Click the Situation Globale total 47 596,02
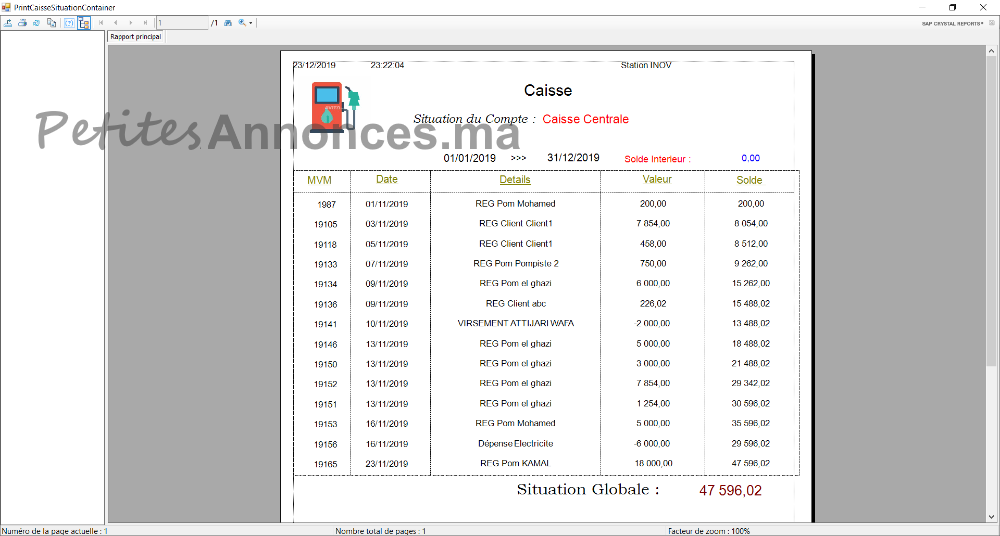 pos(730,491)
